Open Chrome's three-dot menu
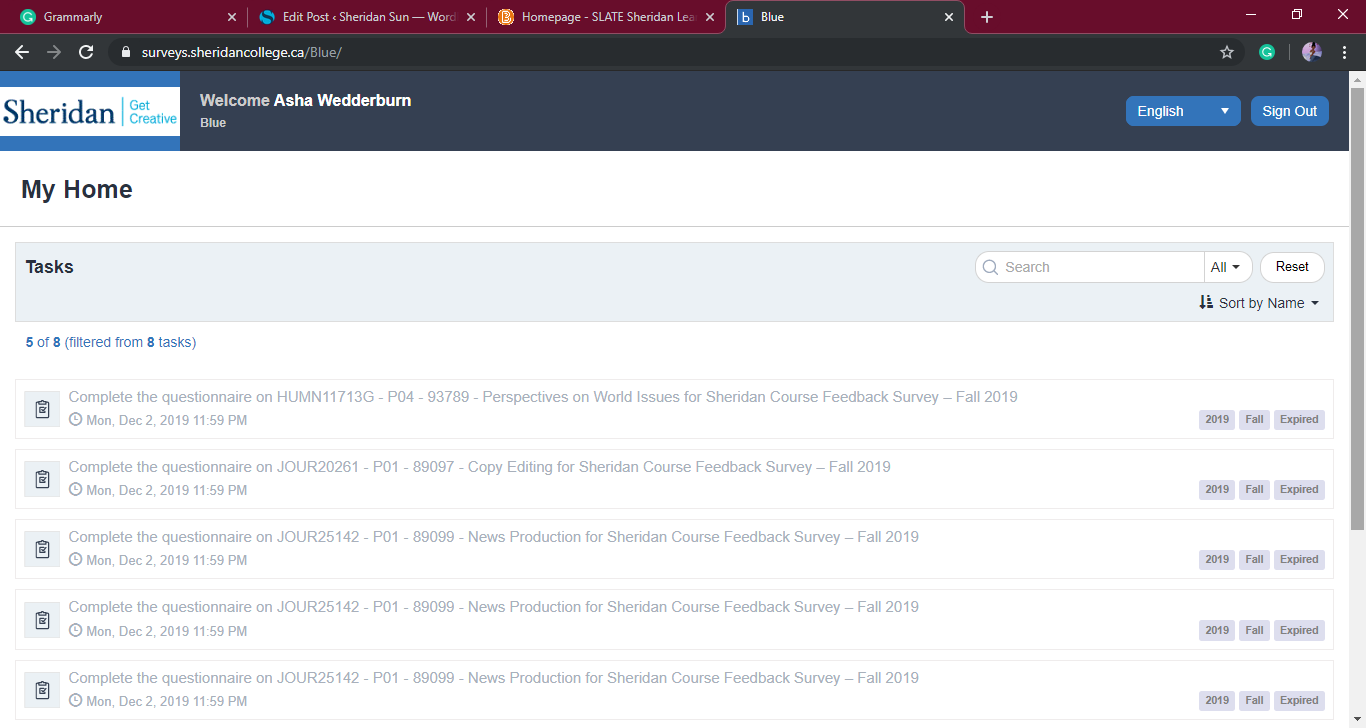The height and width of the screenshot is (728, 1366). coord(1344,52)
